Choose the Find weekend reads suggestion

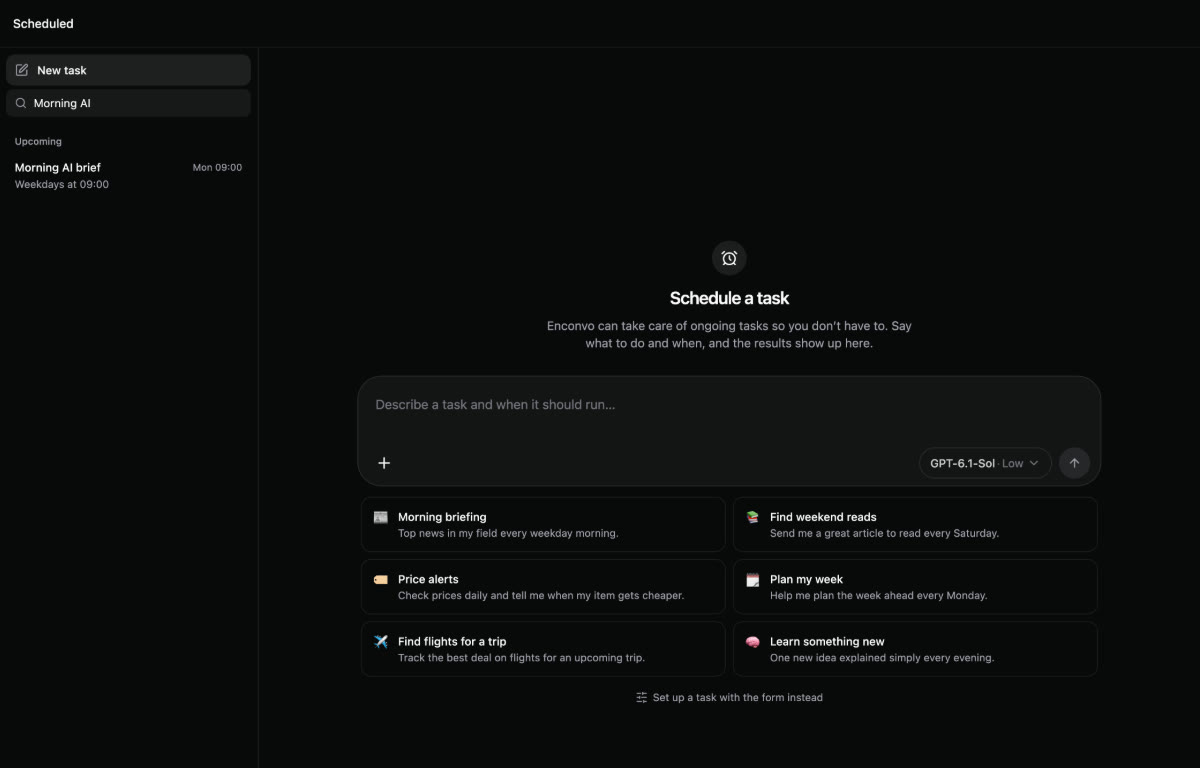click(915, 524)
